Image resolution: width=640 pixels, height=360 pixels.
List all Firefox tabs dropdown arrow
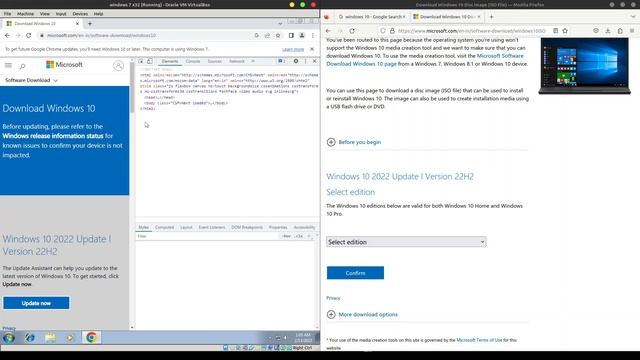[x=633, y=17]
